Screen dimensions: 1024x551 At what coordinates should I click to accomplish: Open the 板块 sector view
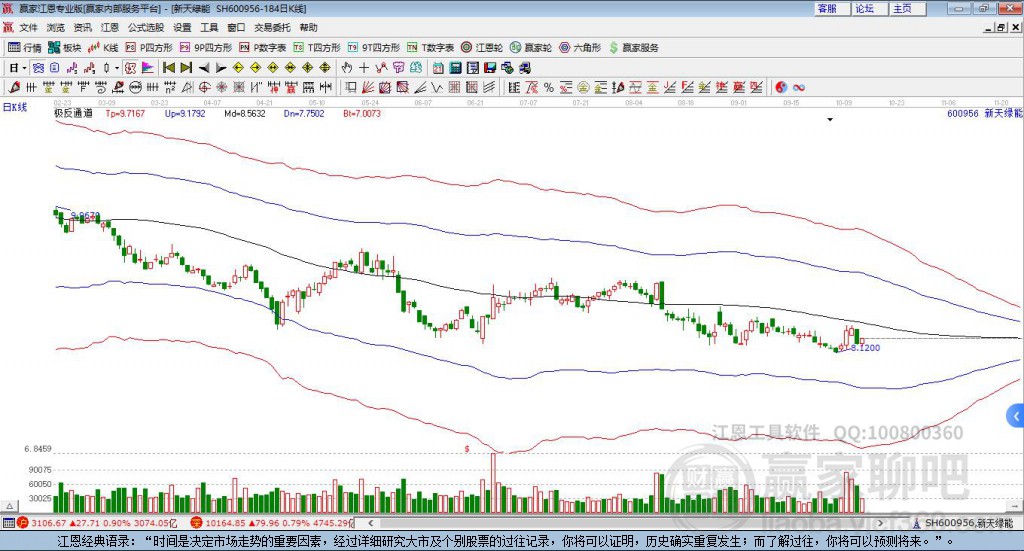(x=64, y=48)
